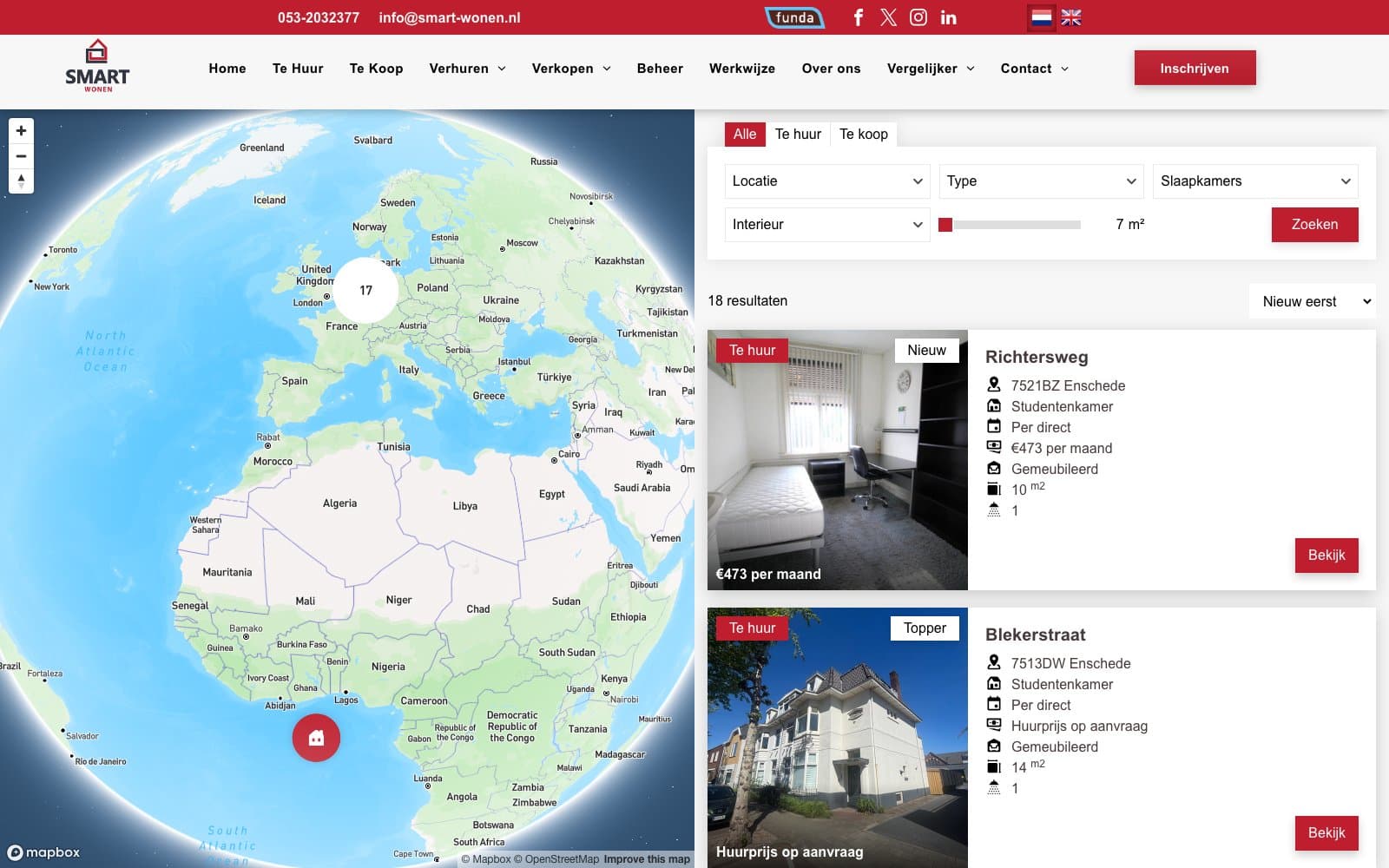This screenshot has width=1389, height=868.
Task: Click Bekijk for Blekerstraat listing
Action: (x=1326, y=832)
